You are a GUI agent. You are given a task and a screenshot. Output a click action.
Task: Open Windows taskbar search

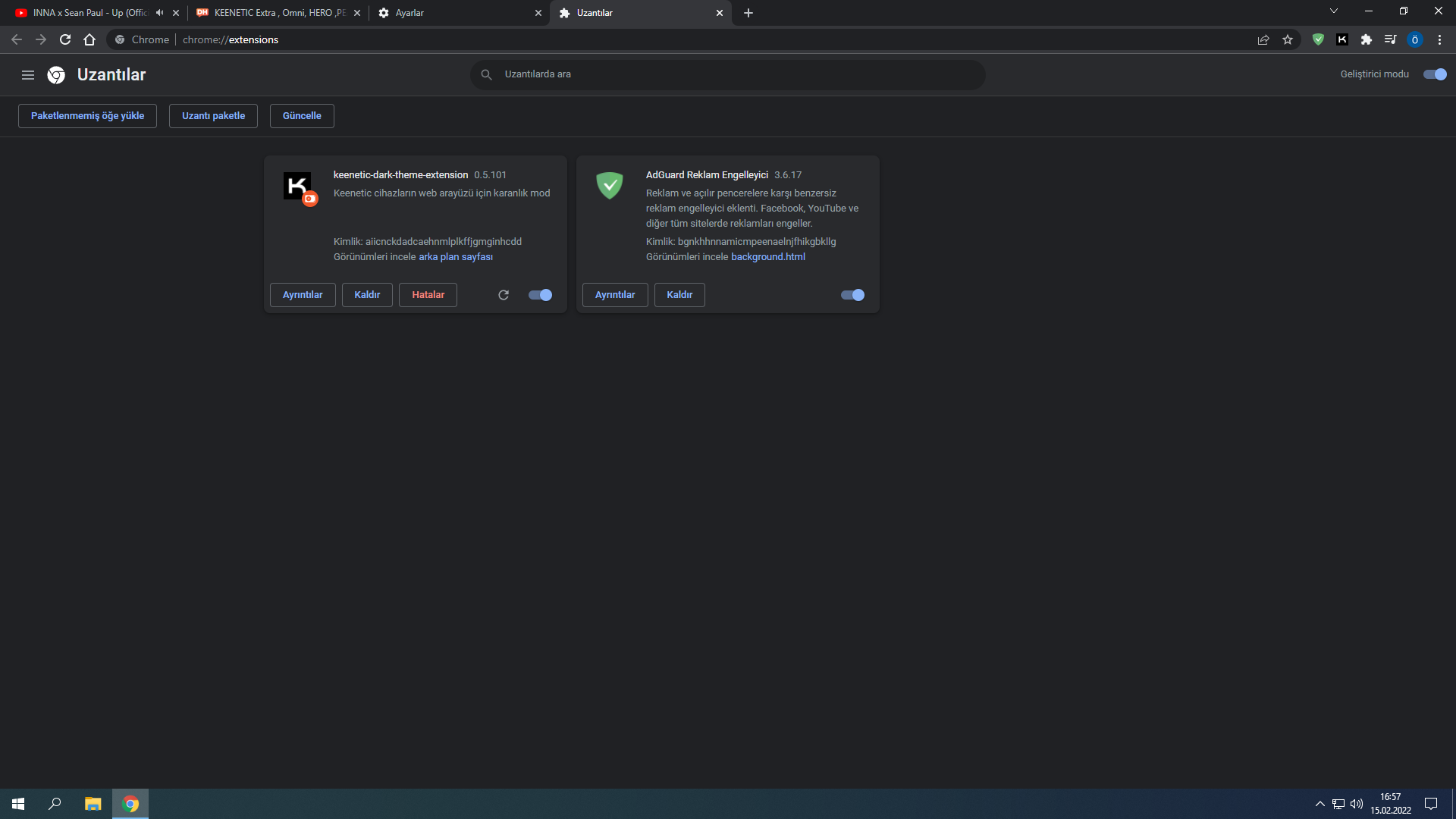tap(55, 804)
